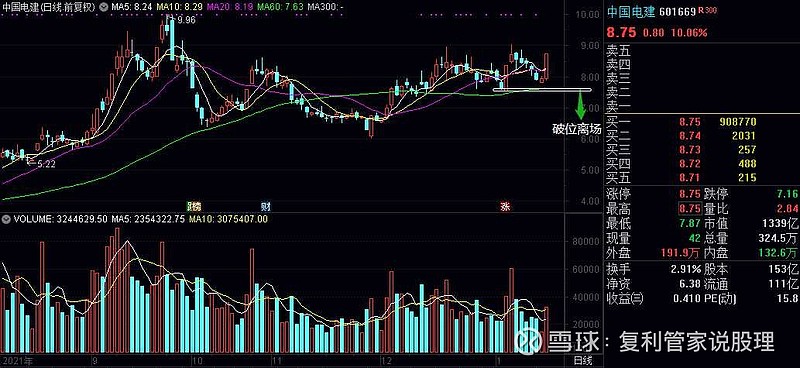The image size is (800, 368).
Task: Click the 10.06% change percentage
Action: pyautogui.click(x=689, y=33)
